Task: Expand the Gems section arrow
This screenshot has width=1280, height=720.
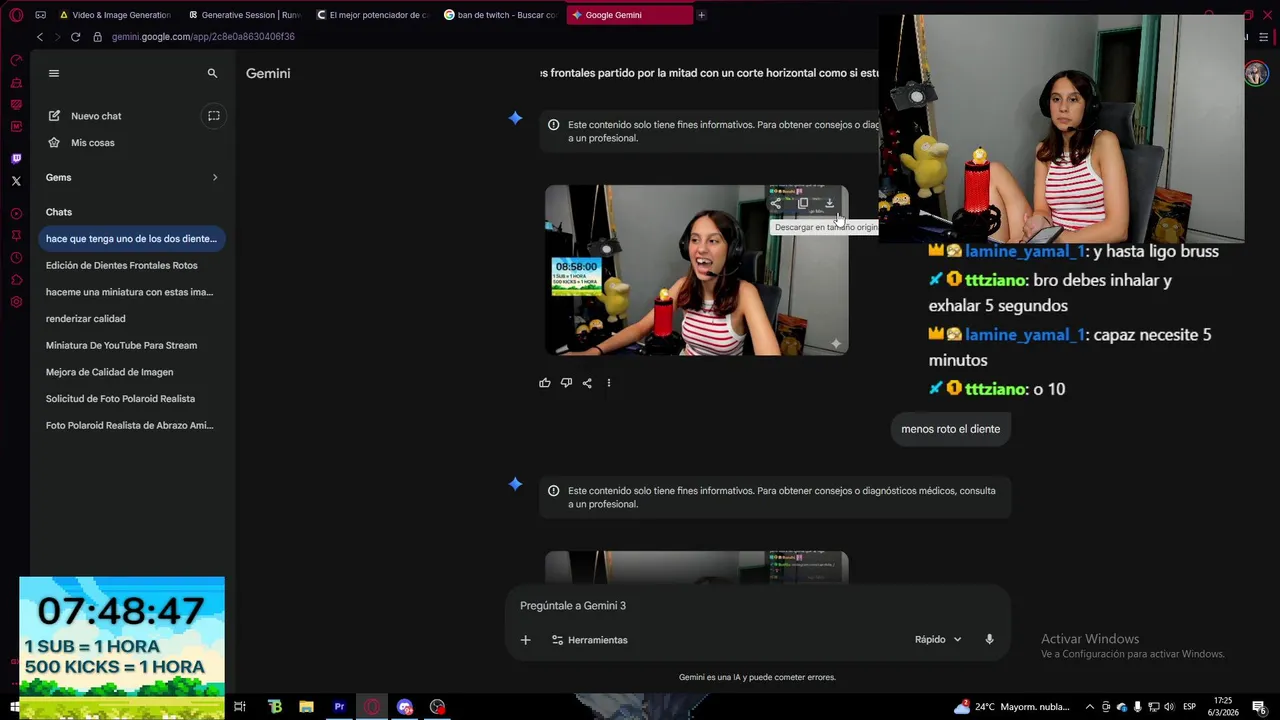Action: tap(214, 178)
